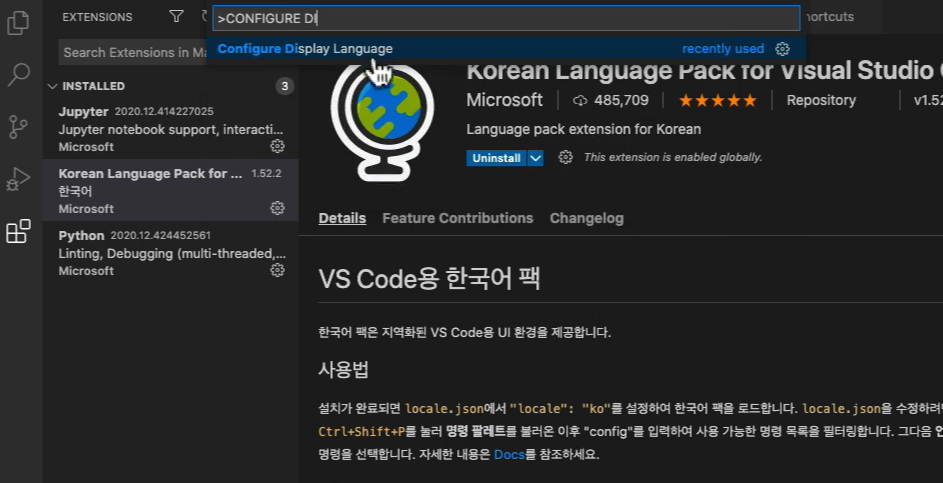
Task: Click the filter extensions funnel icon
Action: [x=176, y=16]
